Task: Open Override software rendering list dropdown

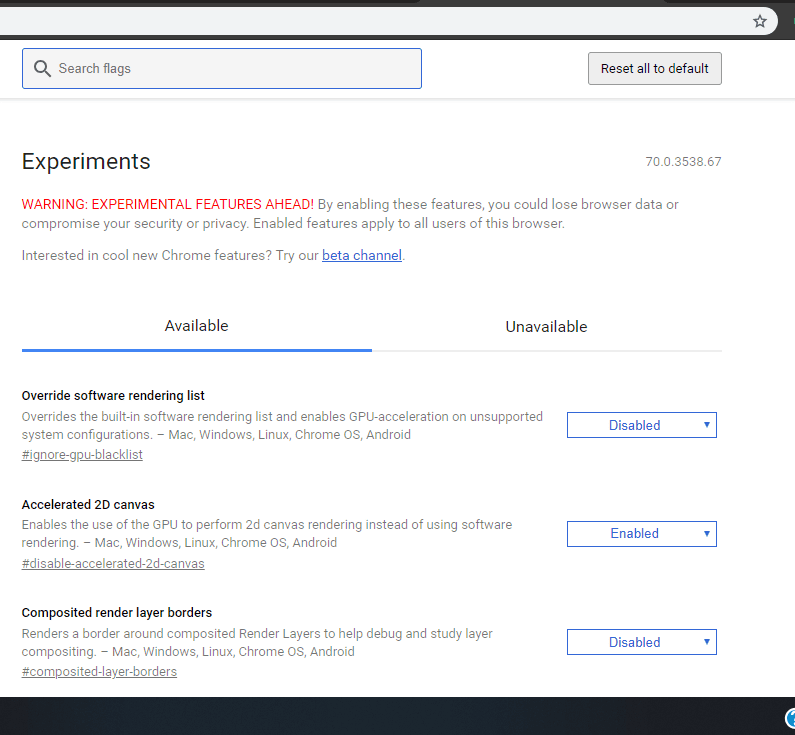Action: click(641, 425)
